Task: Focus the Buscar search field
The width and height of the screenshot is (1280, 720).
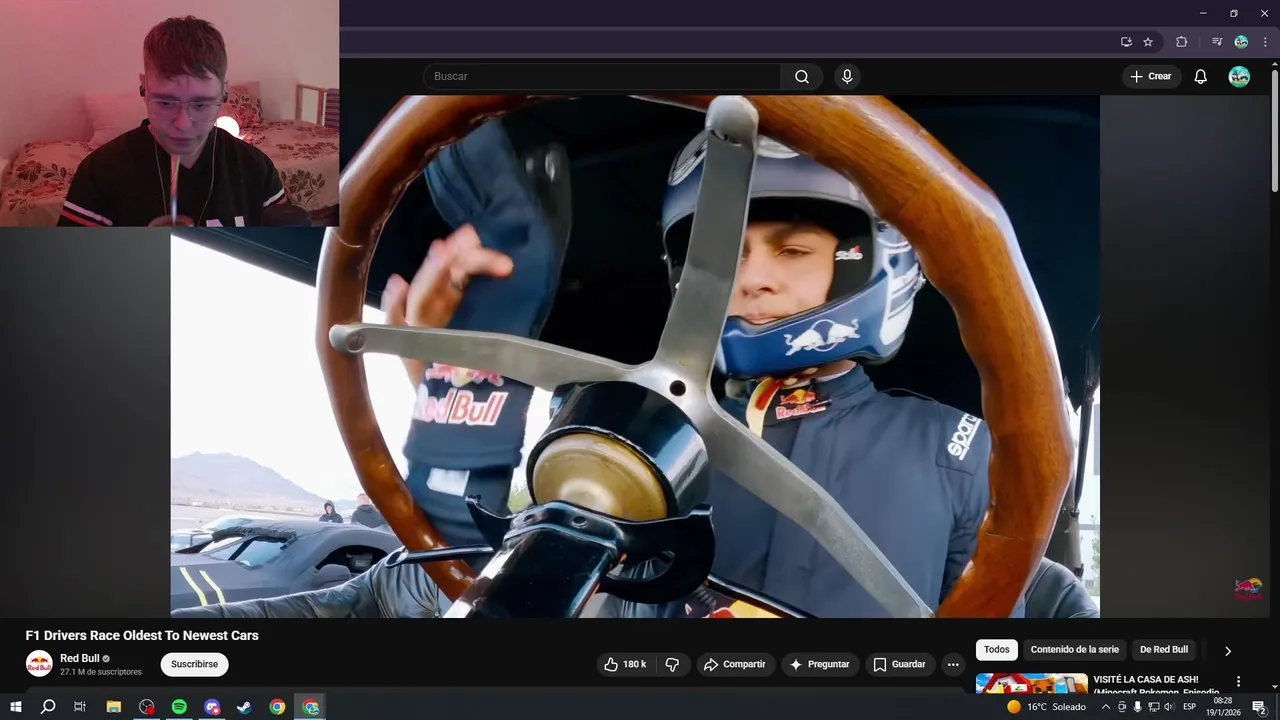Action: coord(603,77)
